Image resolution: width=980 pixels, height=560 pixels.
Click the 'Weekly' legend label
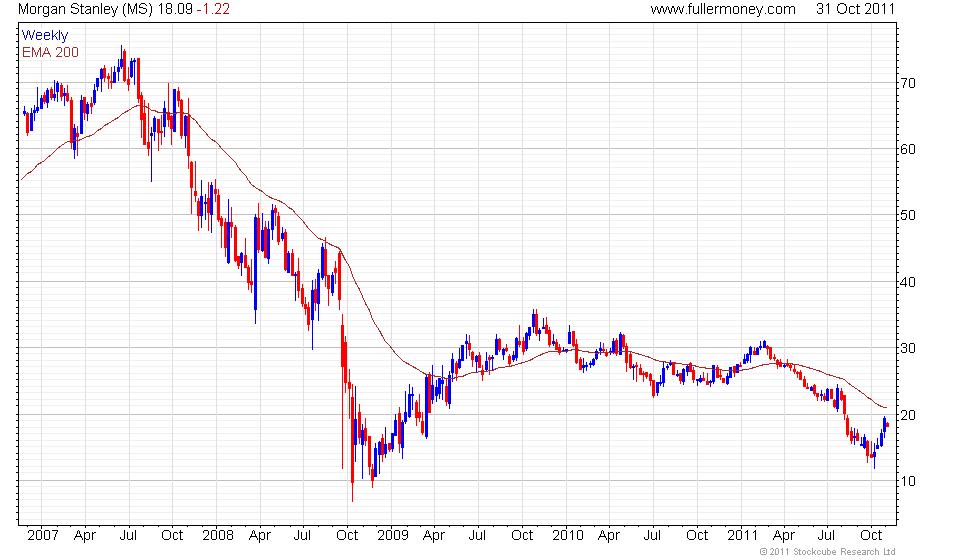coord(45,36)
